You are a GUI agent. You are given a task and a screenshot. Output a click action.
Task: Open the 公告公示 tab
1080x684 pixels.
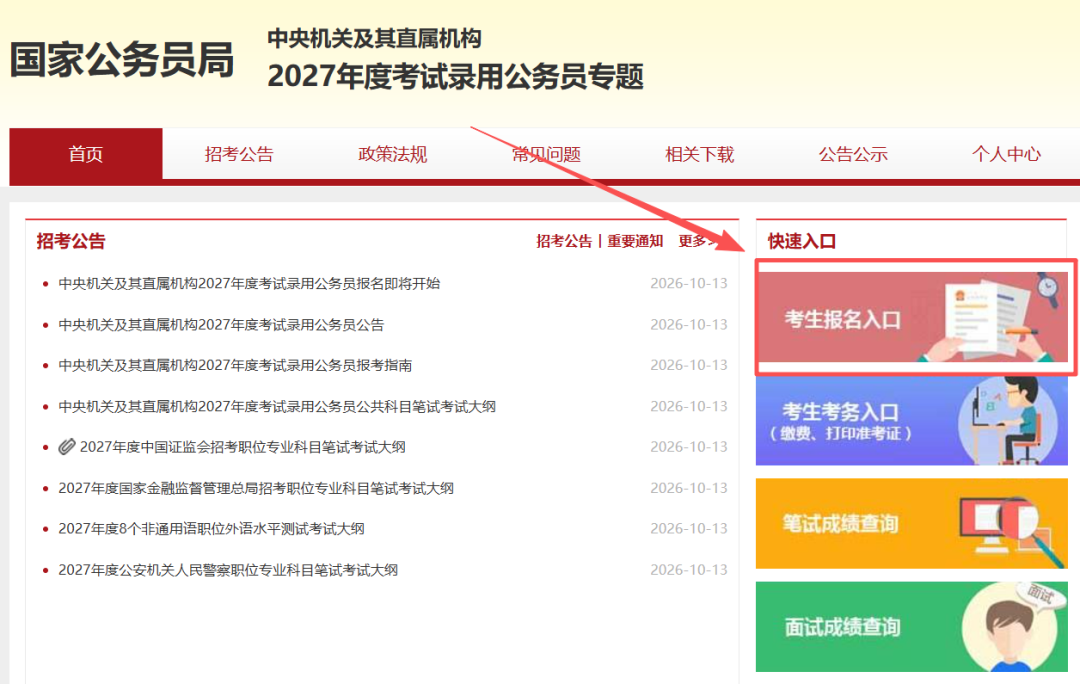pyautogui.click(x=853, y=154)
